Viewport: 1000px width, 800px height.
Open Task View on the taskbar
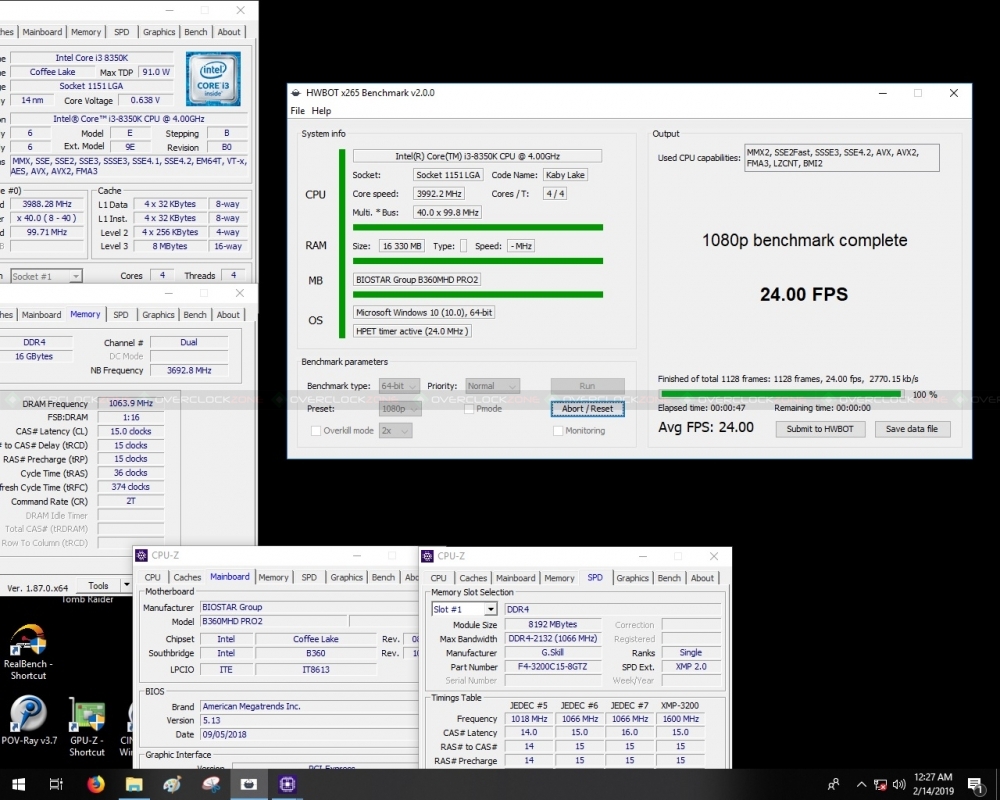coord(56,784)
